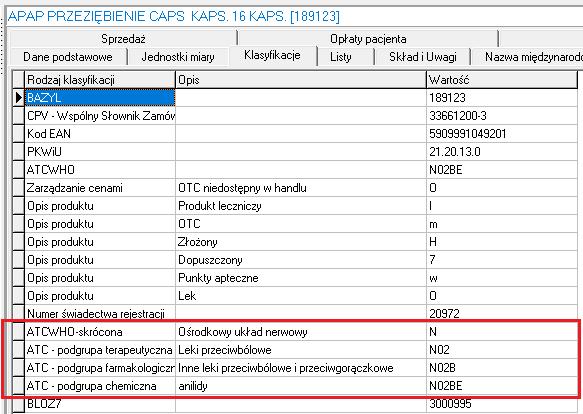Click registration value 20972
This screenshot has height=414, width=583.
click(502, 314)
